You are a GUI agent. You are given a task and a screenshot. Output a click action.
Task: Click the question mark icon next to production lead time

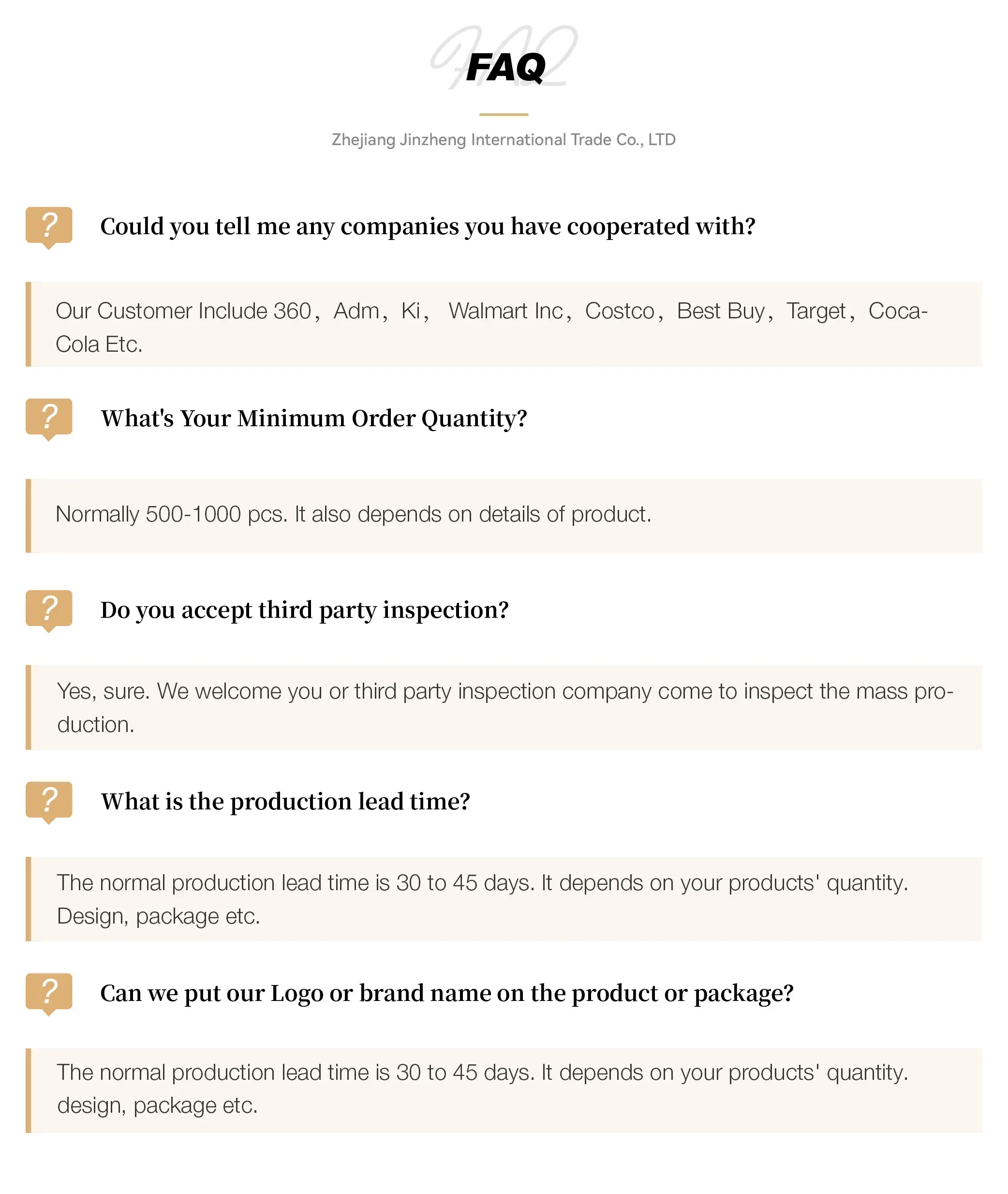coord(49,800)
